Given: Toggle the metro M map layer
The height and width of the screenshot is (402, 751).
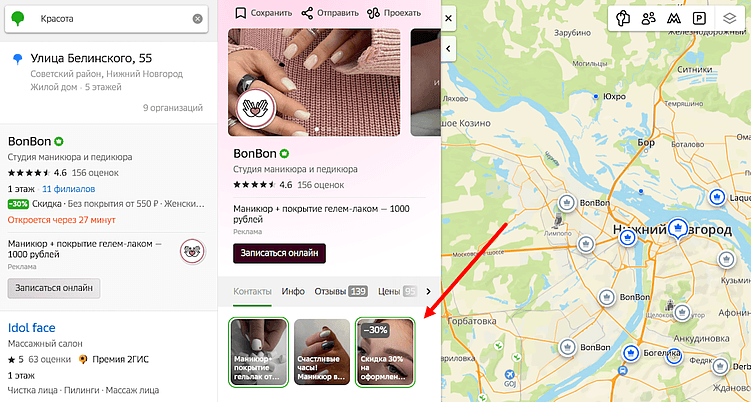Looking at the screenshot, I should tap(674, 19).
